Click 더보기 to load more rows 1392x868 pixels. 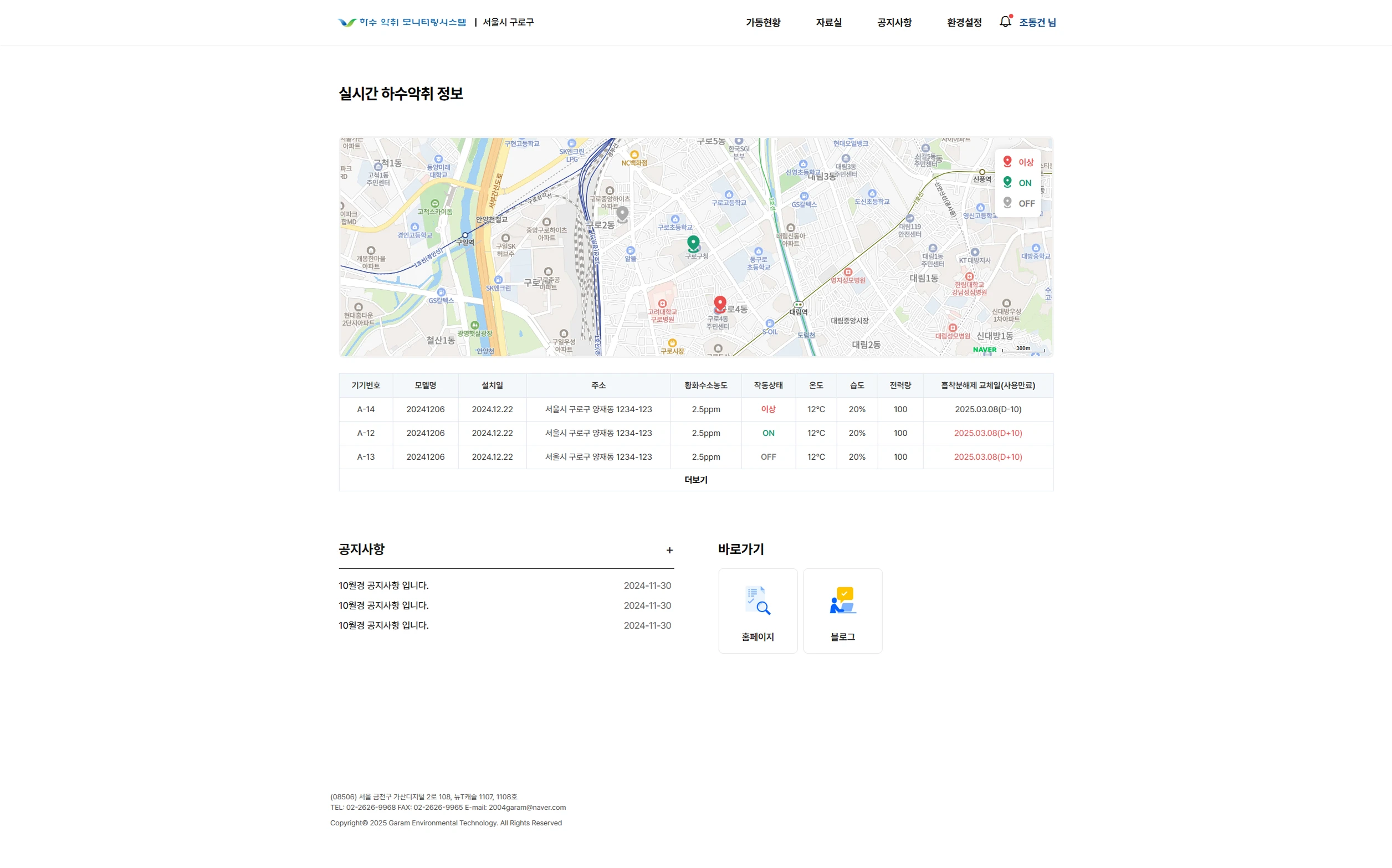click(x=696, y=480)
